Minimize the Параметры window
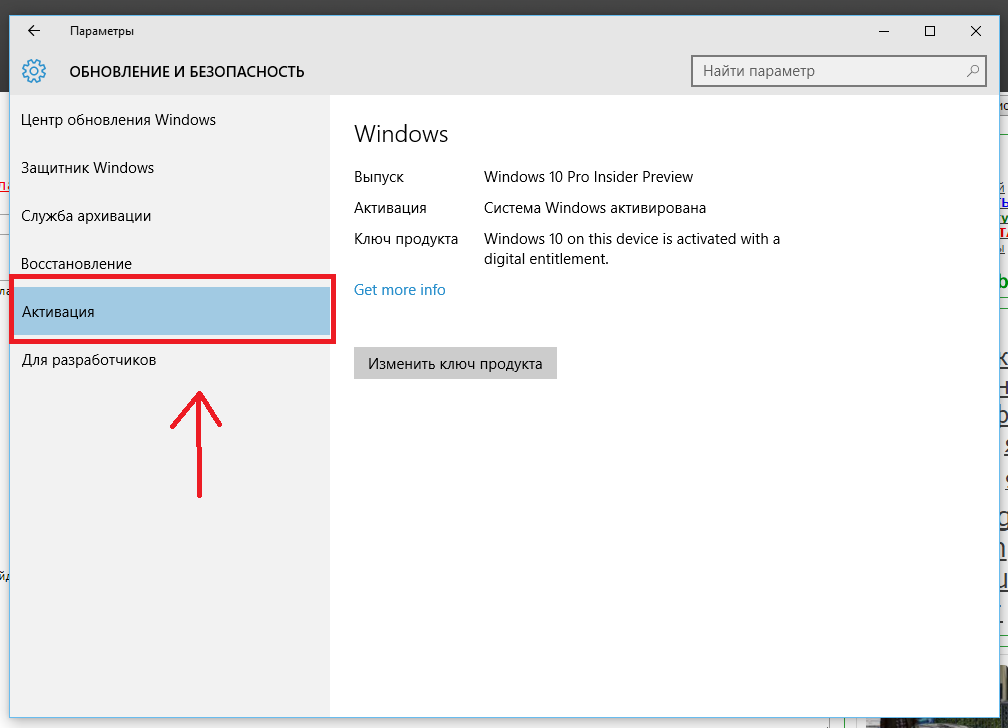 [884, 31]
